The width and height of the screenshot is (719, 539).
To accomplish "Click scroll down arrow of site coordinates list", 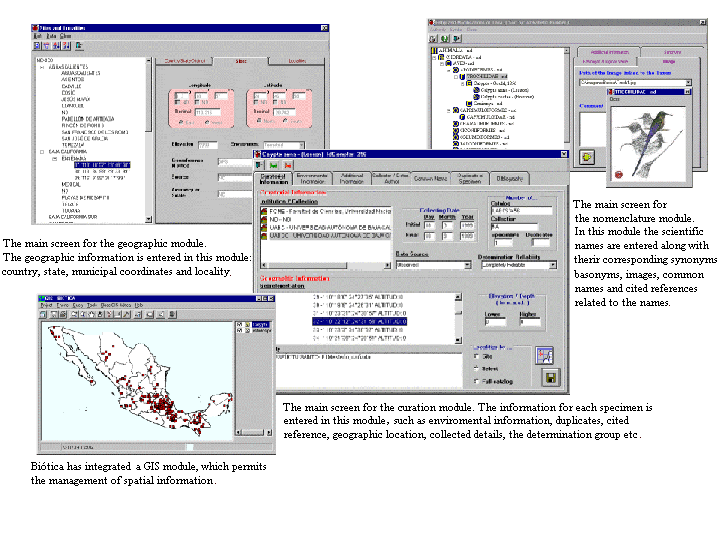I will (458, 340).
